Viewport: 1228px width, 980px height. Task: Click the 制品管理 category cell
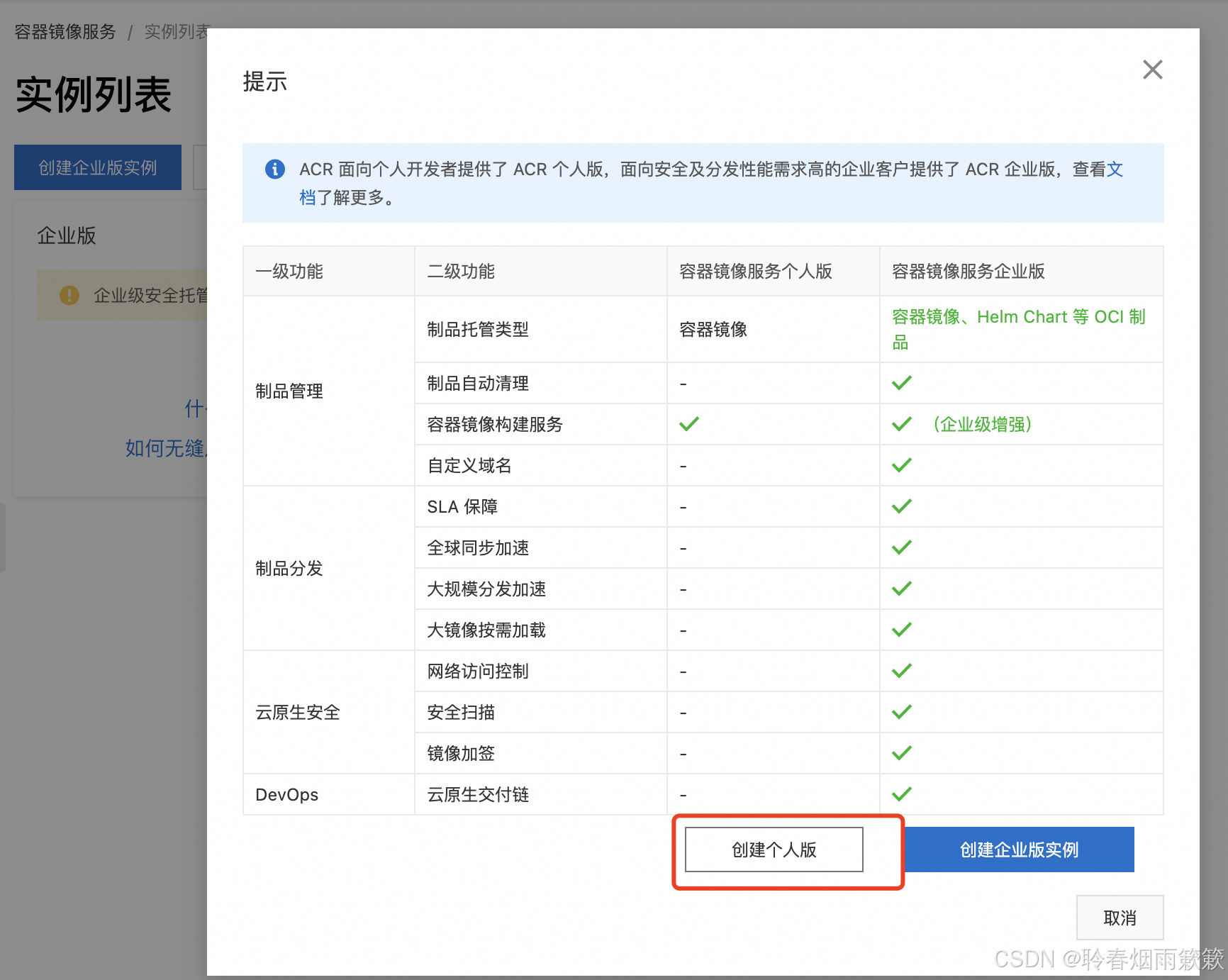pos(328,391)
